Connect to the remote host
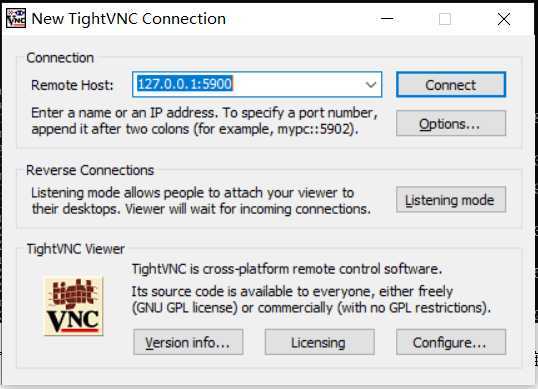The width and height of the screenshot is (538, 389). click(x=451, y=85)
